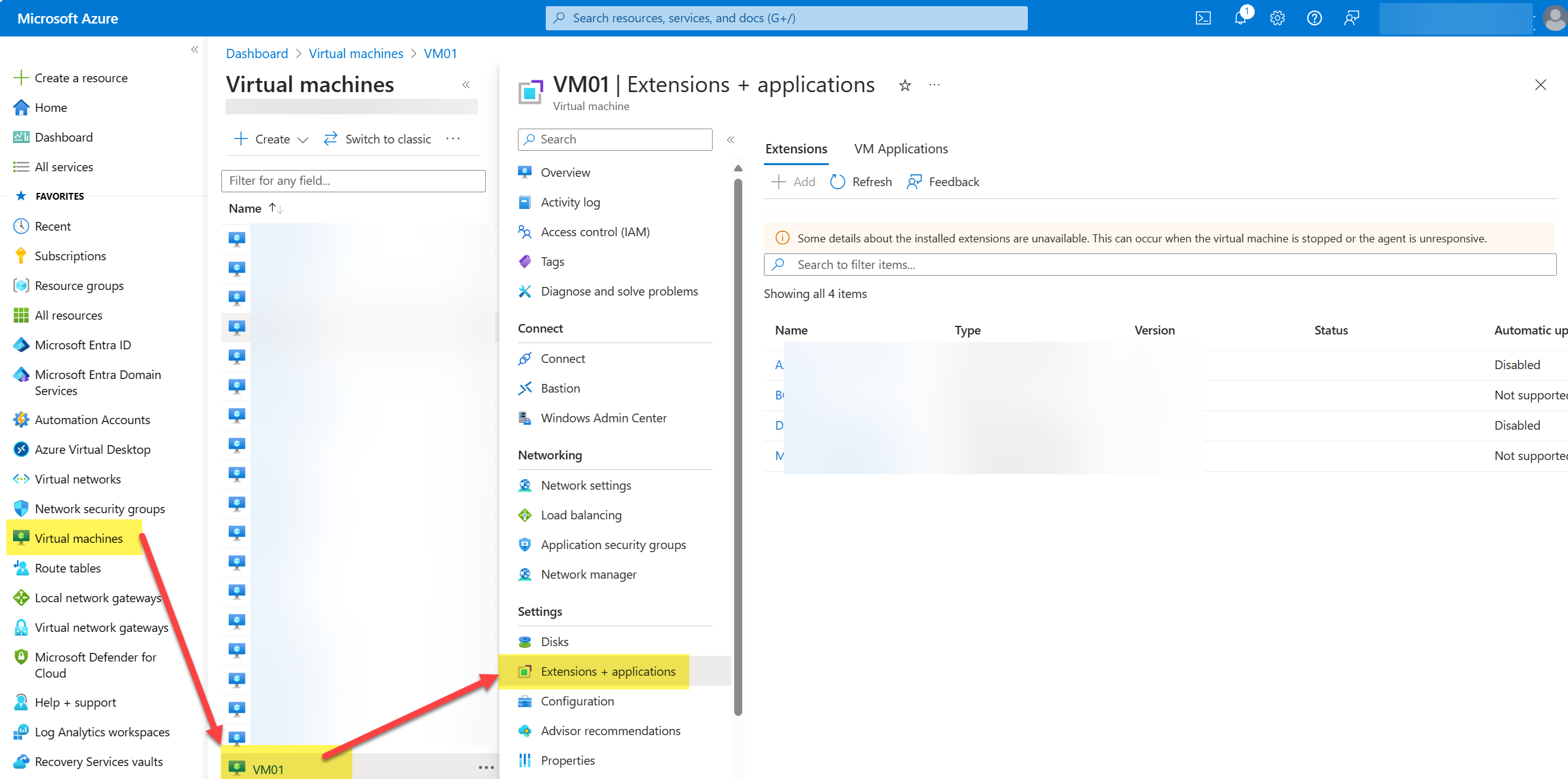Open Azure Cloud Shell from the top bar
1568x779 pixels.
pos(1203,18)
